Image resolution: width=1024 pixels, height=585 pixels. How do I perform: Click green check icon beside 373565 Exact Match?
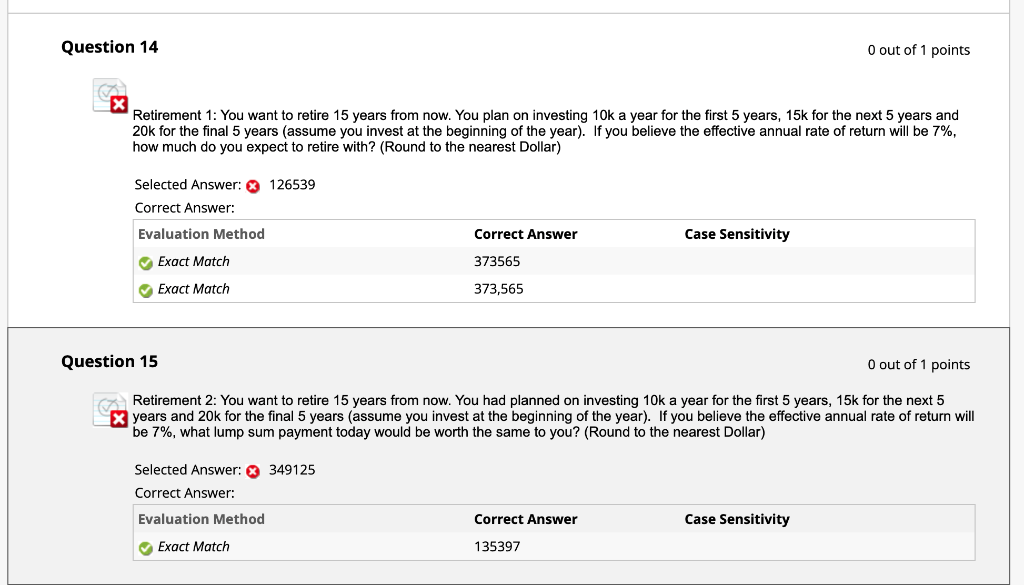[x=146, y=262]
